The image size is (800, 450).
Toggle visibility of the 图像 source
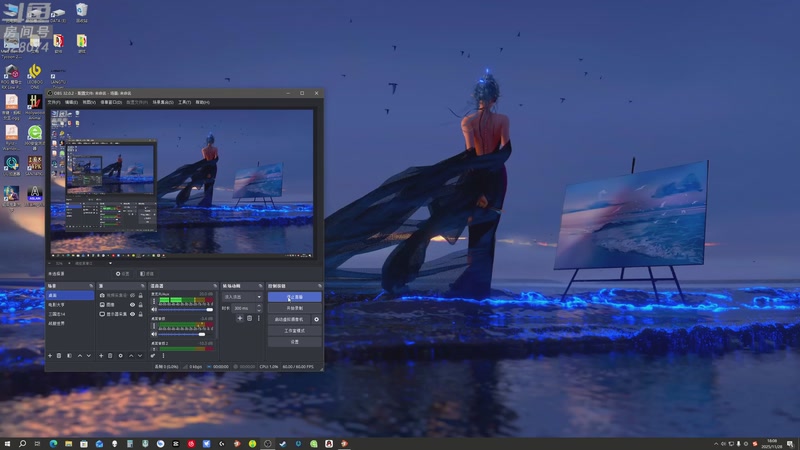point(133,305)
